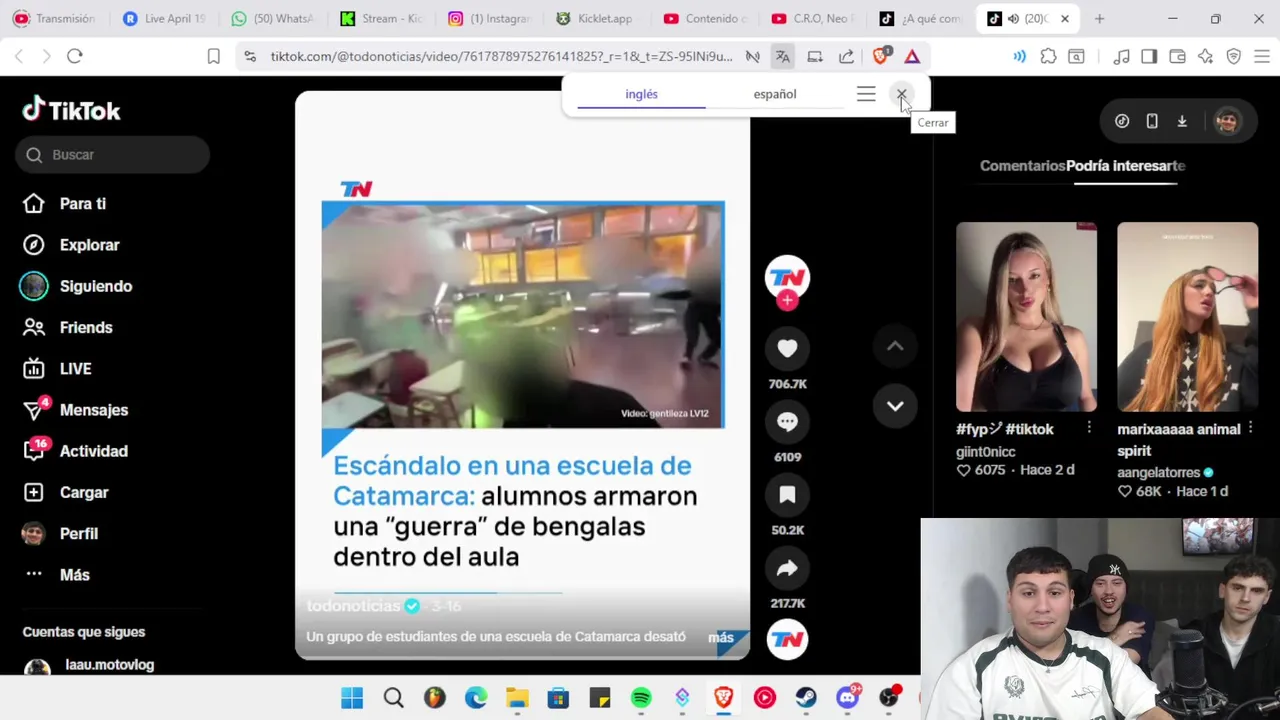Save video with the bookmark icon

[x=787, y=495]
